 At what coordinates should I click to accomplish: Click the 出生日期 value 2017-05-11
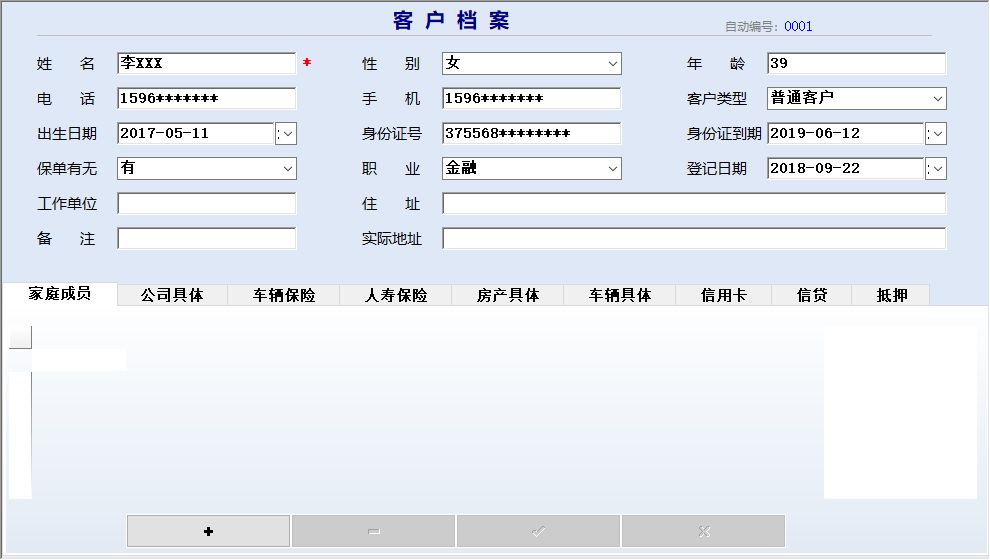[x=164, y=133]
